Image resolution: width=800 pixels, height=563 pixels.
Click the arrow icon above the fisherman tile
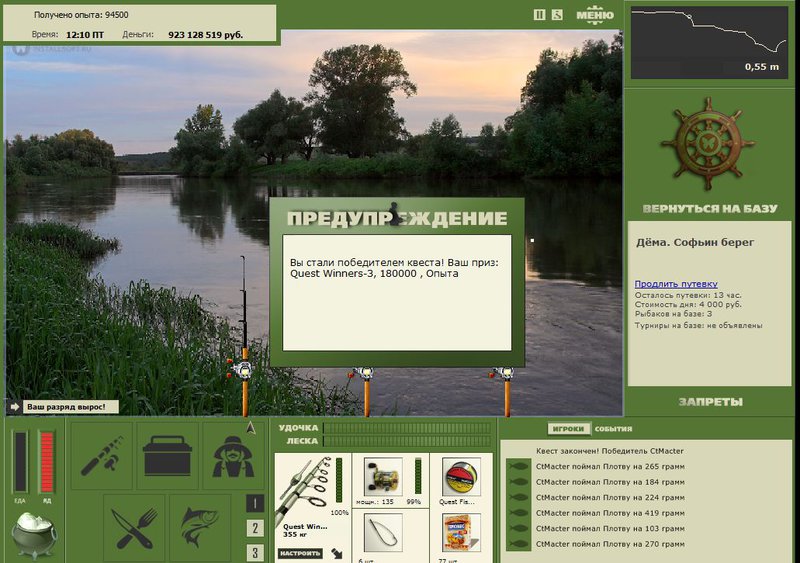tap(251, 428)
